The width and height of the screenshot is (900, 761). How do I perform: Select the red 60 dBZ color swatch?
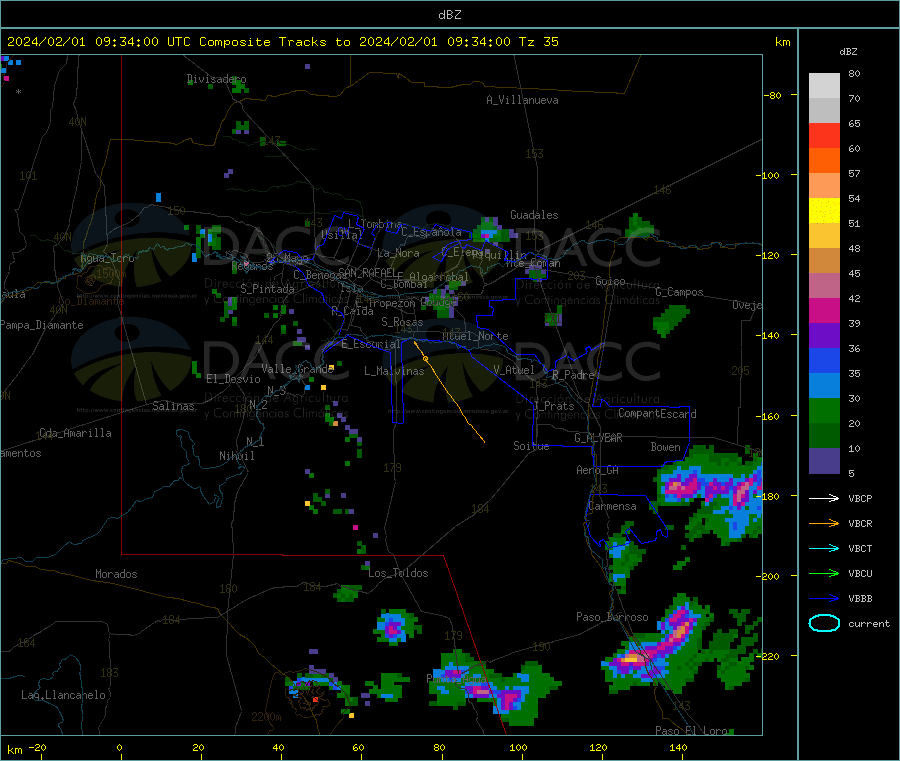[824, 135]
